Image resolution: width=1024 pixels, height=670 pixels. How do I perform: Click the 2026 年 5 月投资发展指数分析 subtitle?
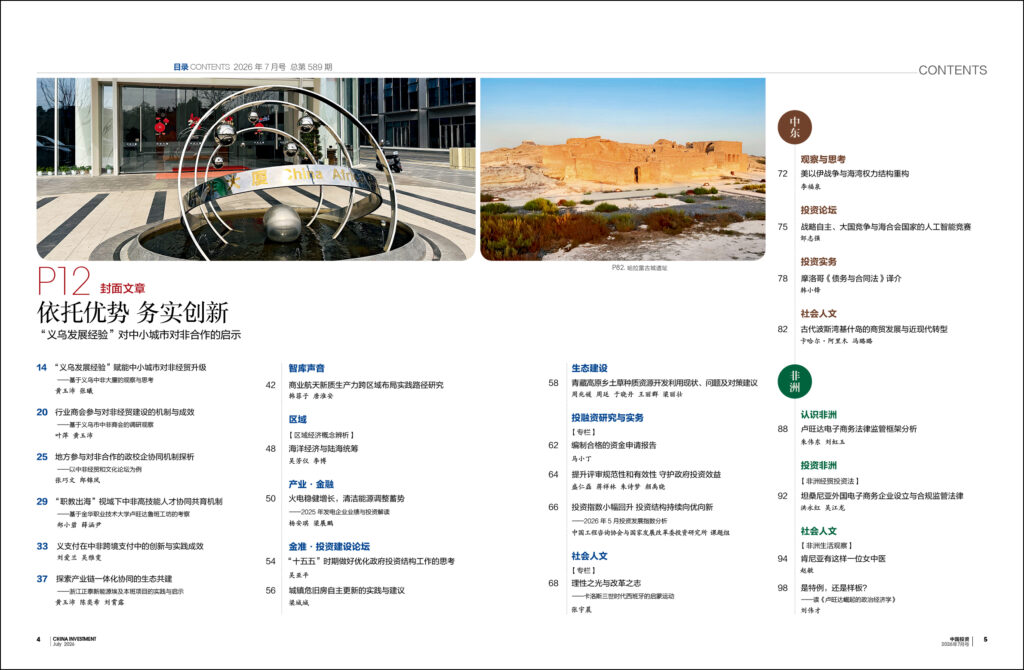(x=620, y=521)
